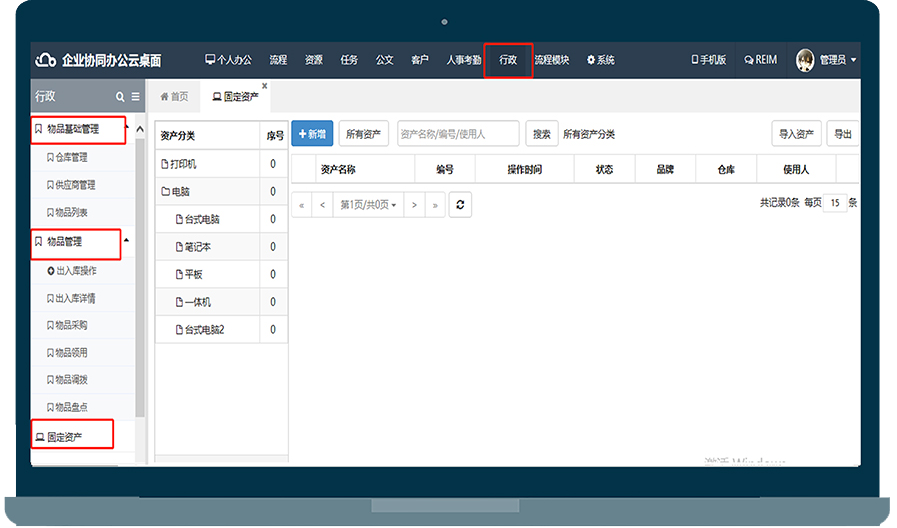This screenshot has height=528, width=897.
Task: Open 物品列表 in sidebar
Action: (x=67, y=212)
